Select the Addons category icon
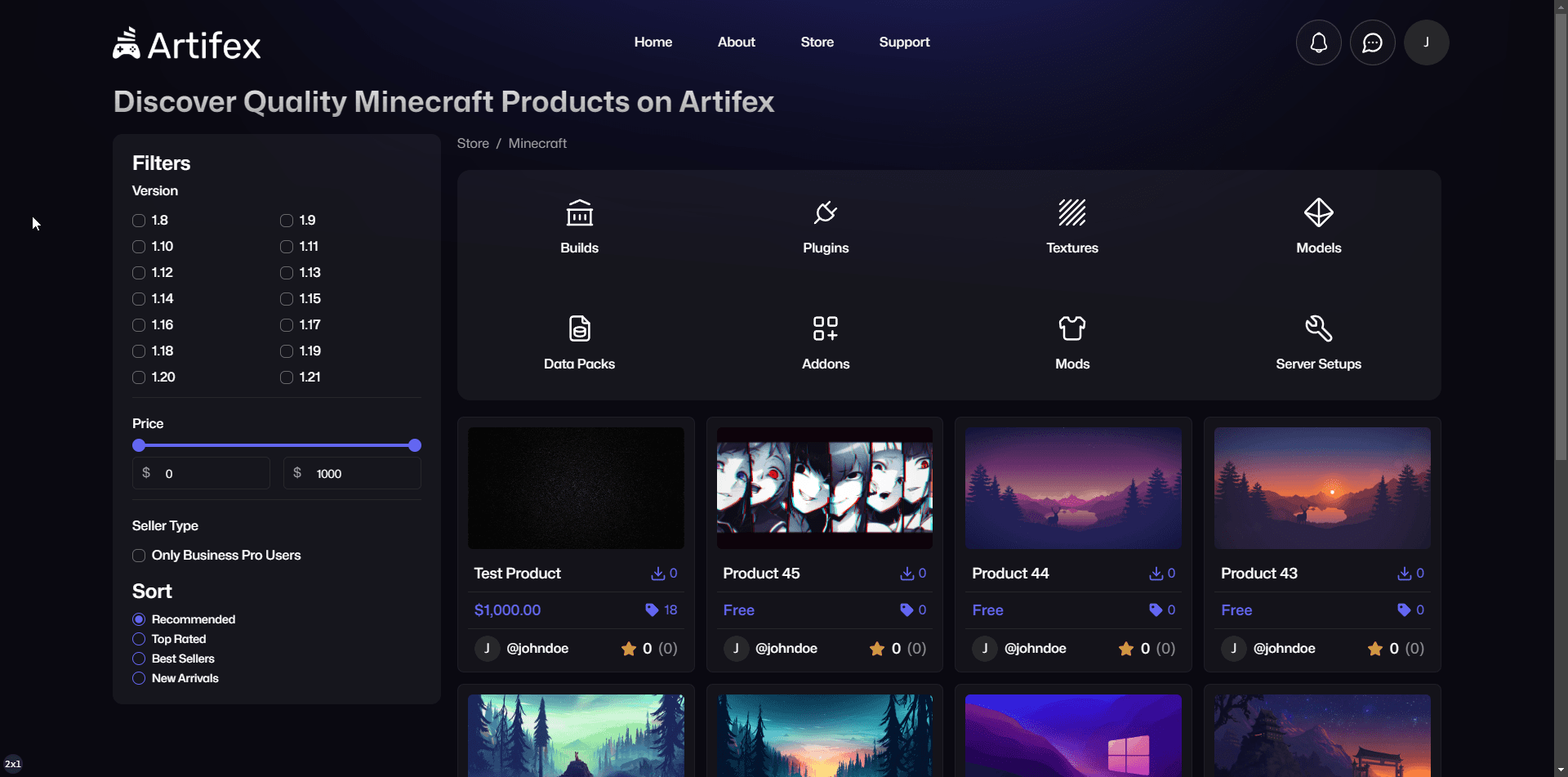1568x777 pixels. 826,328
